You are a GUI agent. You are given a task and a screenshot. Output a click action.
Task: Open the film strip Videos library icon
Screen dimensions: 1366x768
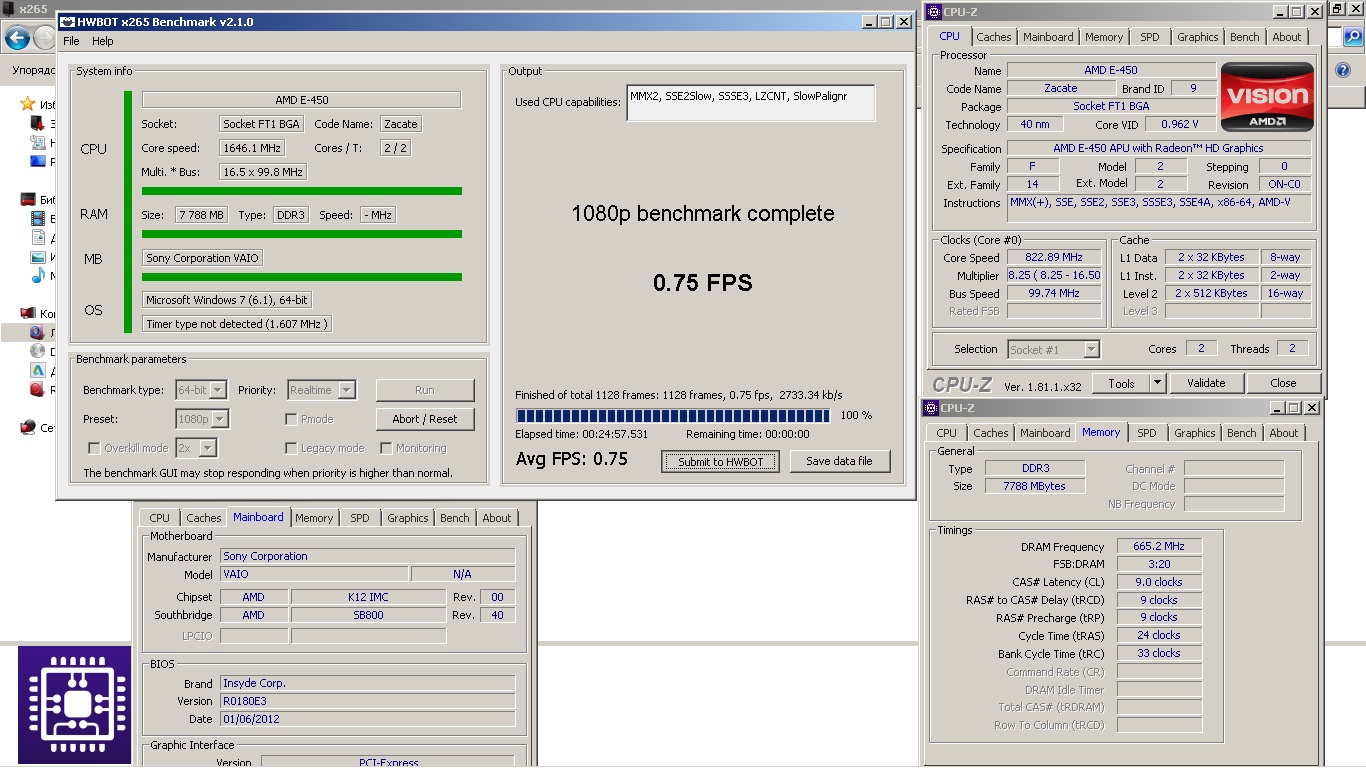tap(38, 219)
